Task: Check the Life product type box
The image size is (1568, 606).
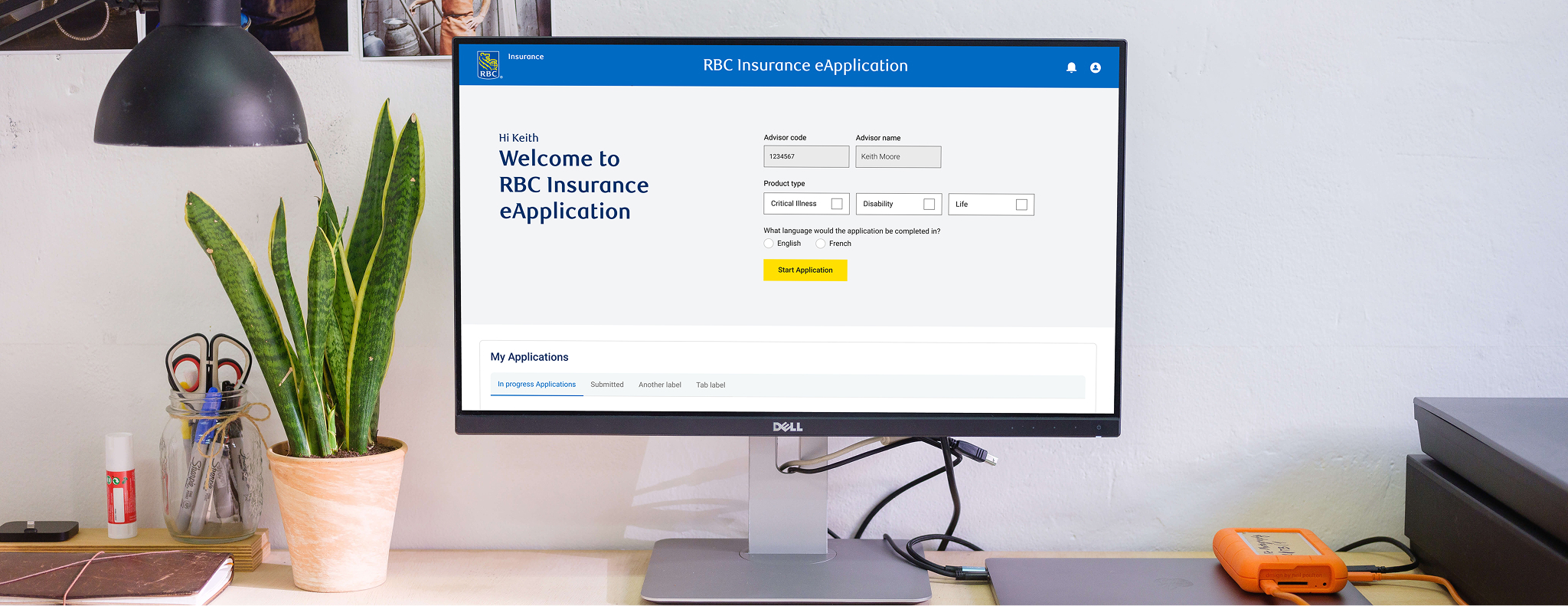Action: [x=1021, y=205]
